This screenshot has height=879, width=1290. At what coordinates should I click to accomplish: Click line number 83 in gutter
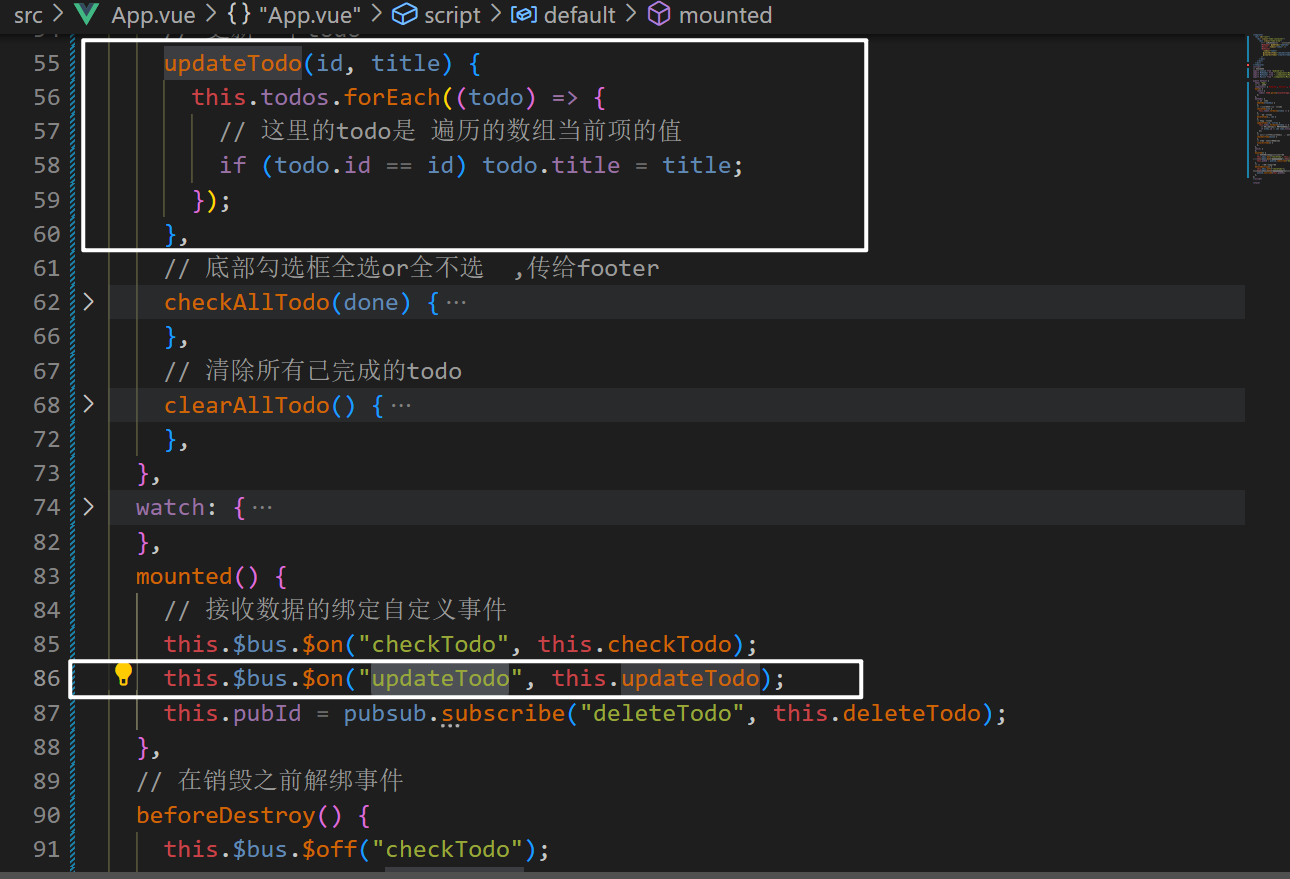pyautogui.click(x=47, y=576)
